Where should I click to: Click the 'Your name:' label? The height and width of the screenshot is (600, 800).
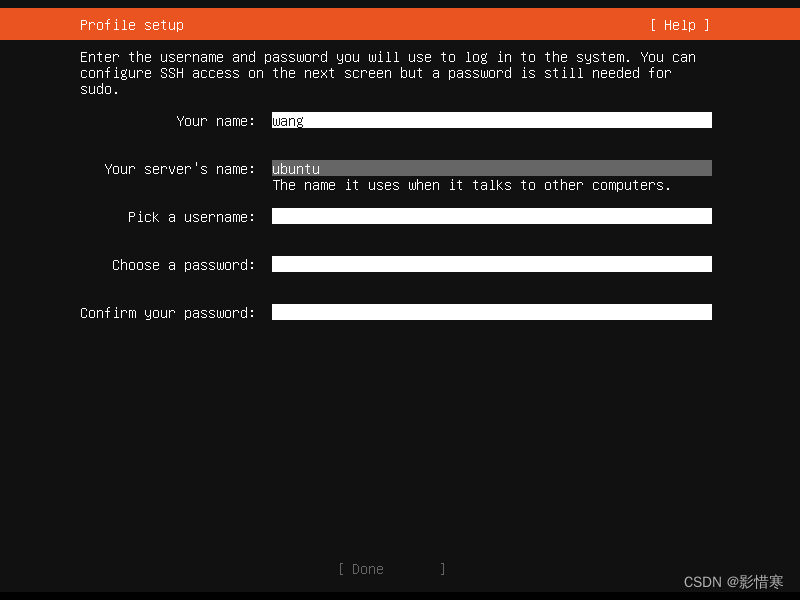point(215,121)
